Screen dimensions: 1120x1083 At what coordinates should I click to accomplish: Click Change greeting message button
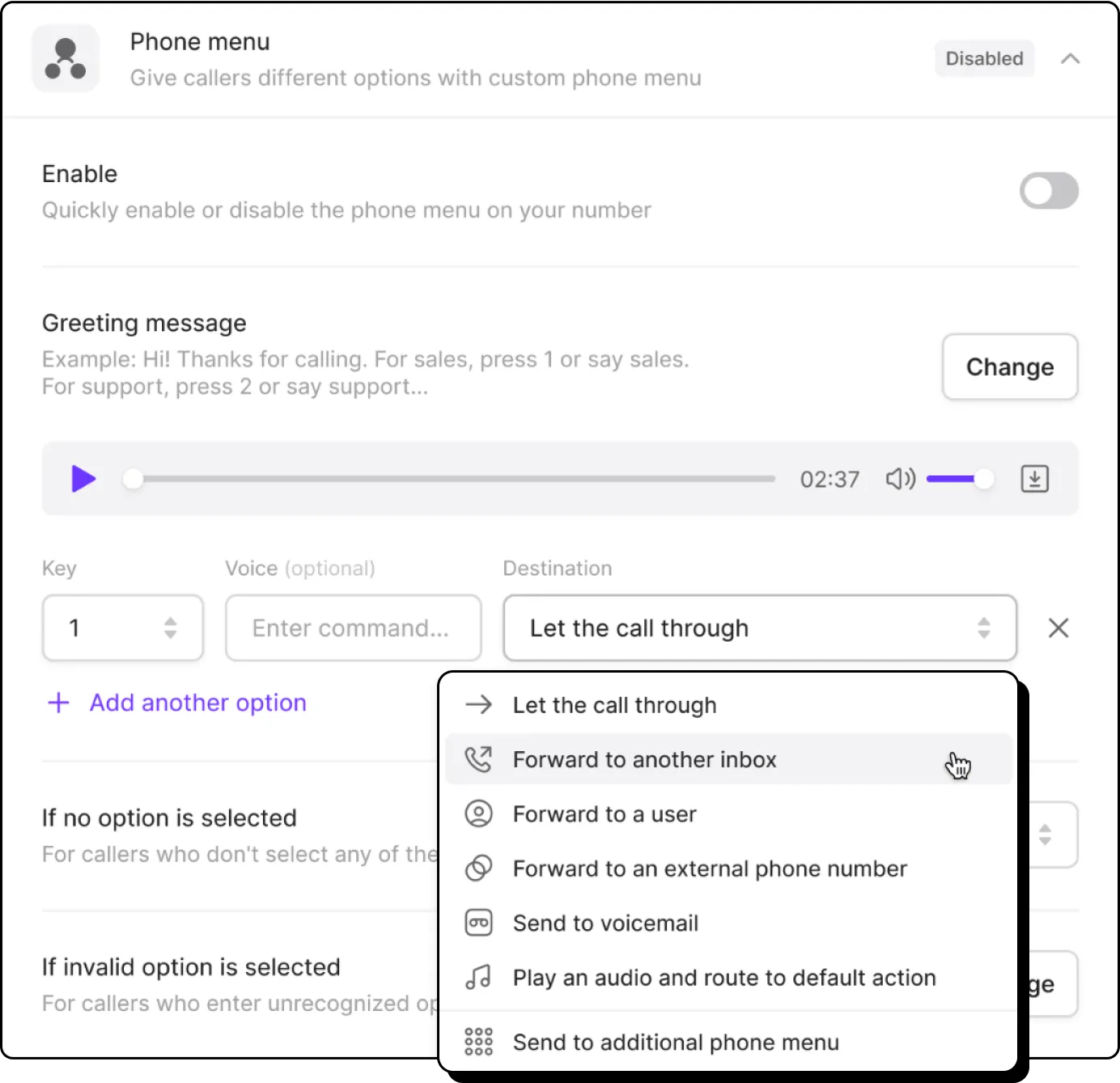click(x=1010, y=367)
